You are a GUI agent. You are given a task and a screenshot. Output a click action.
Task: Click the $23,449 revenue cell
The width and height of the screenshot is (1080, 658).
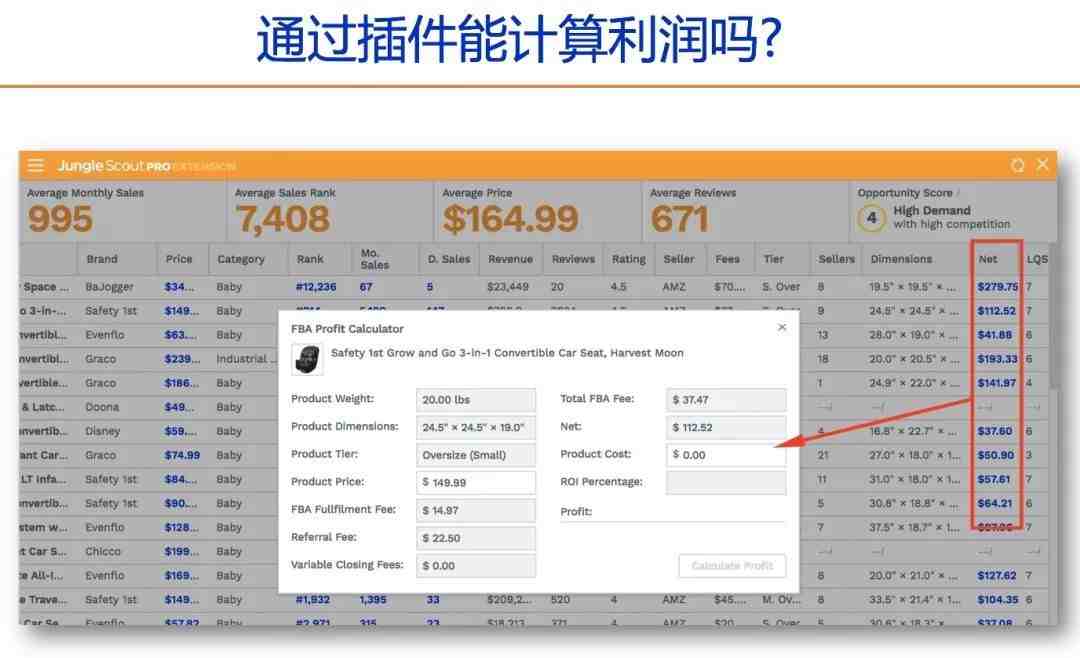coord(508,287)
